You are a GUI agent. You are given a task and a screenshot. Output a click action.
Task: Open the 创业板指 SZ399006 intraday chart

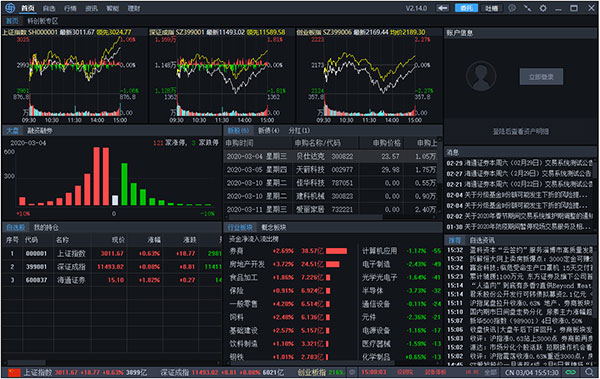pyautogui.click(x=369, y=77)
